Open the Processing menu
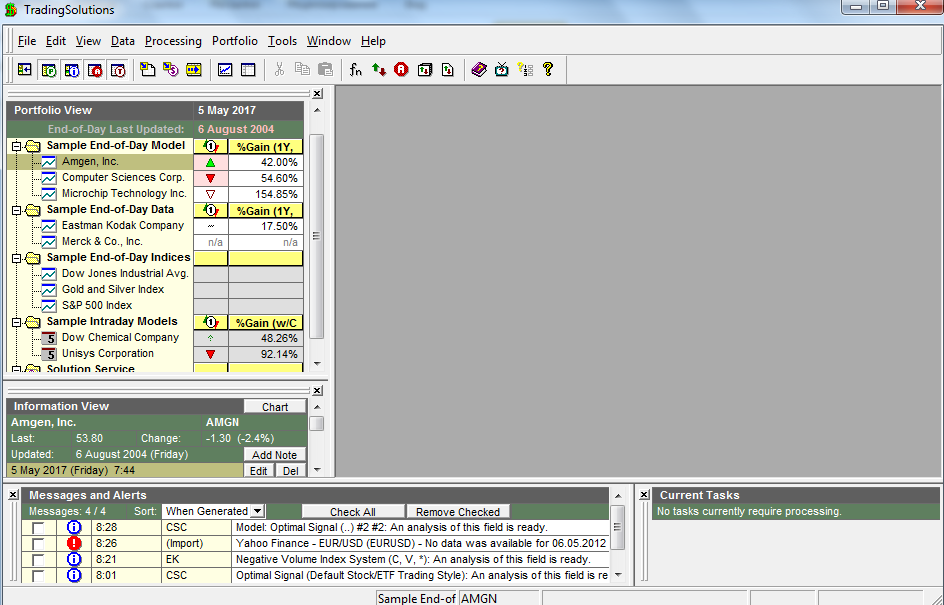Viewport: 944px width, 605px height. 173,41
